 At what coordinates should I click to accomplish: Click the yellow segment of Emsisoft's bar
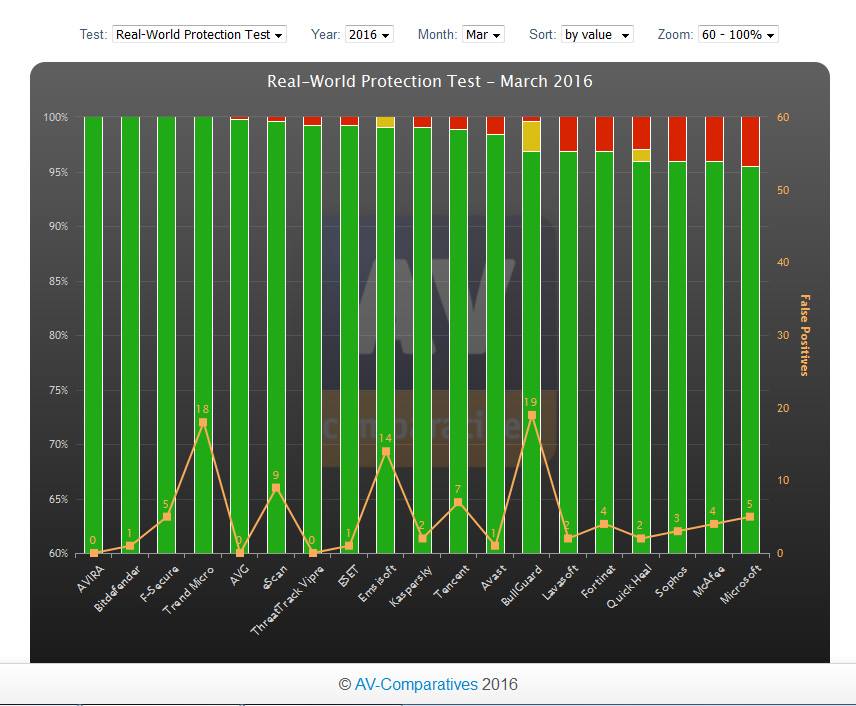[x=386, y=122]
